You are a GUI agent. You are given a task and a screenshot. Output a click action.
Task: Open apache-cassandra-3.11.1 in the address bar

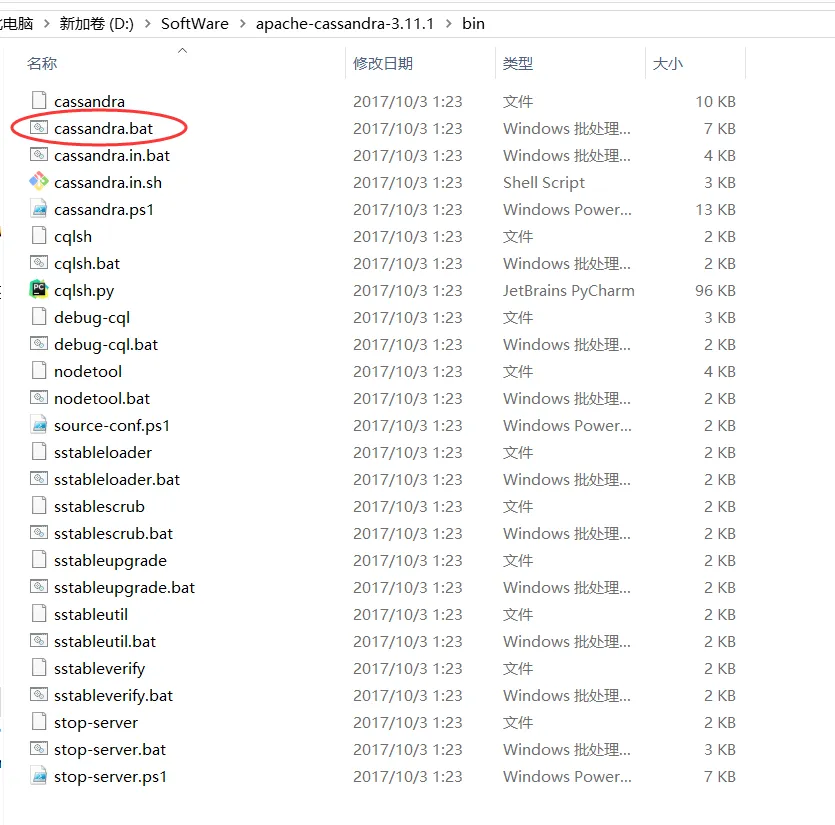point(345,24)
